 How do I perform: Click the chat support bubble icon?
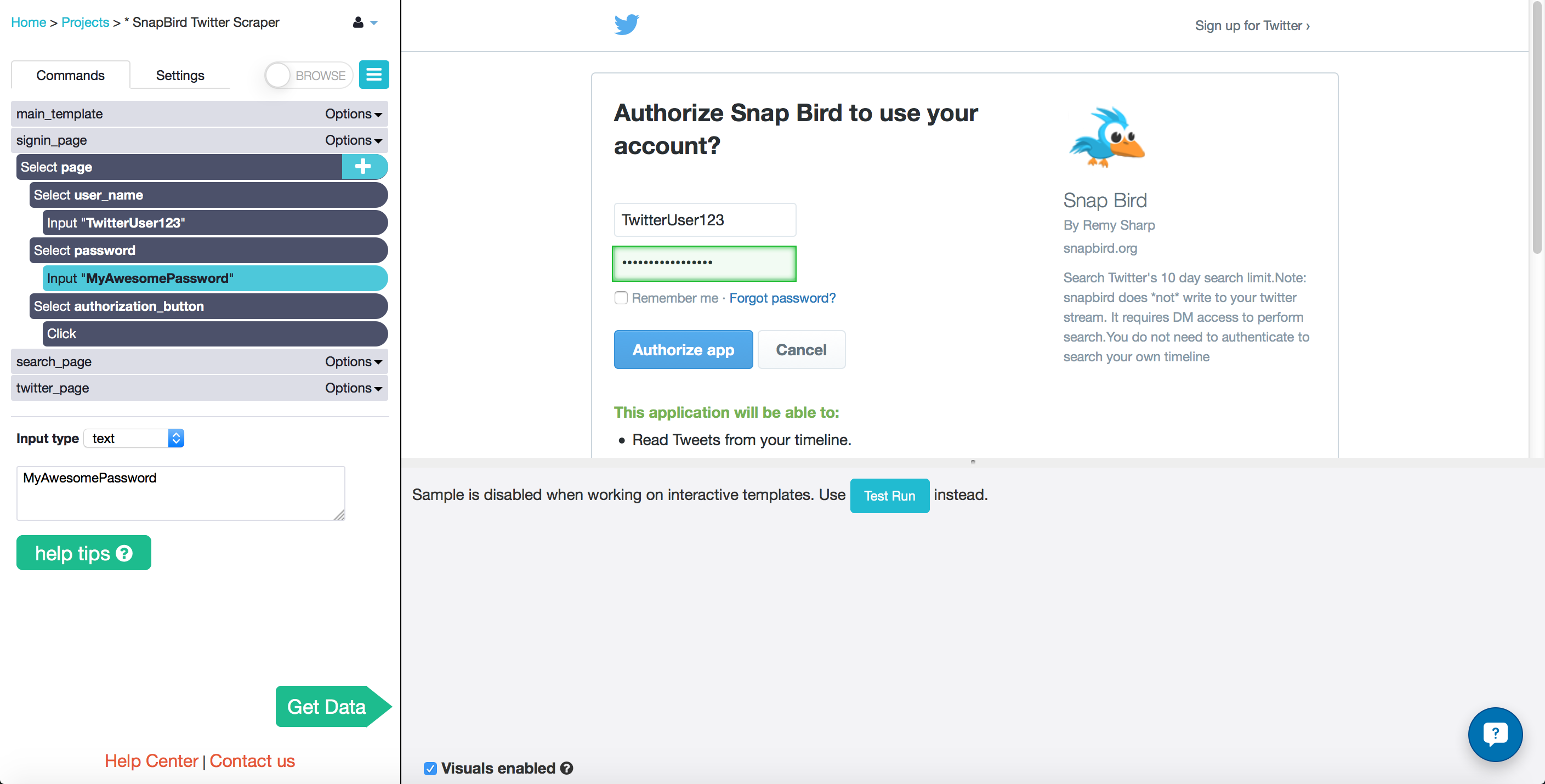pos(1495,733)
